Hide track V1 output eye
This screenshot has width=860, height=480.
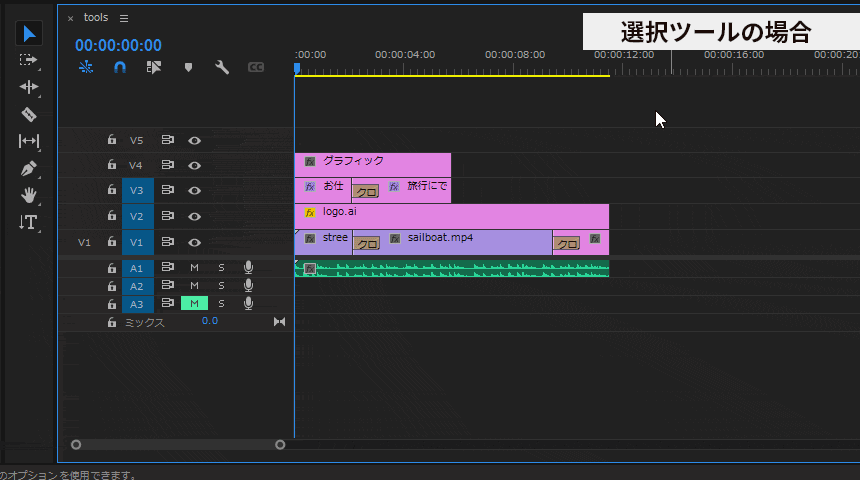point(194,242)
